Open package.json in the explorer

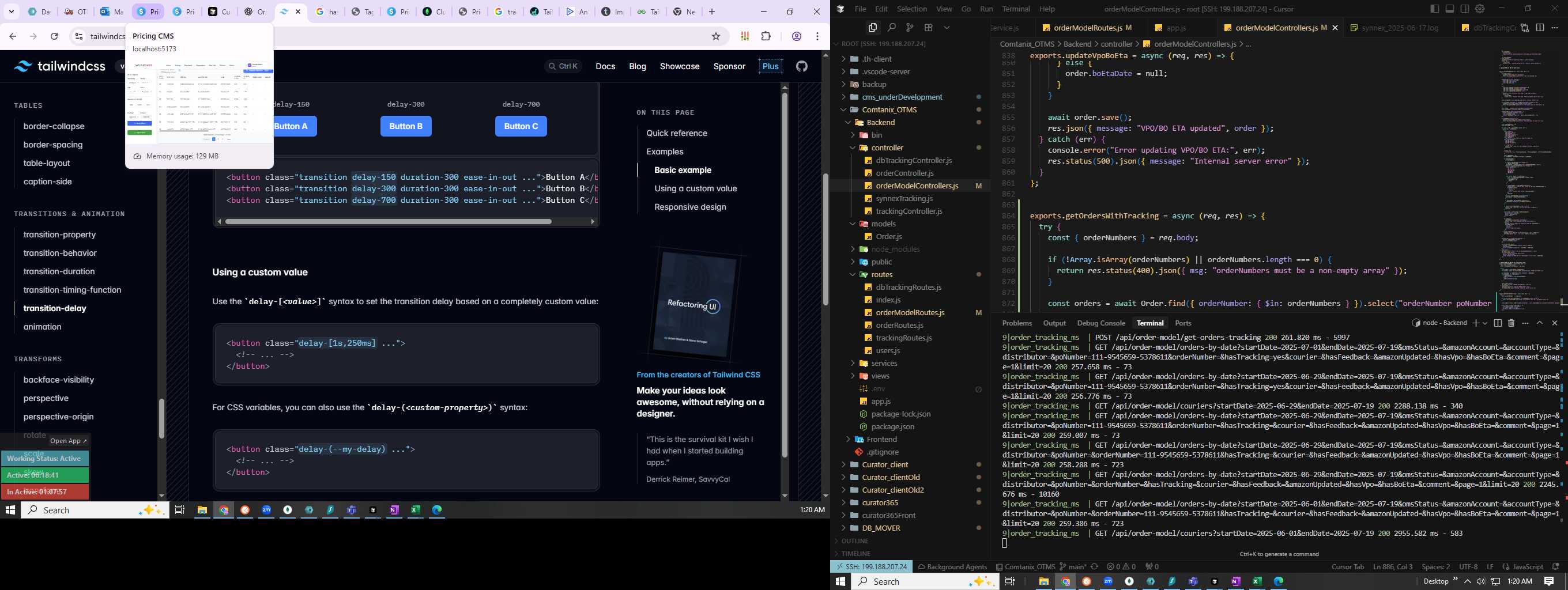pyautogui.click(x=892, y=426)
